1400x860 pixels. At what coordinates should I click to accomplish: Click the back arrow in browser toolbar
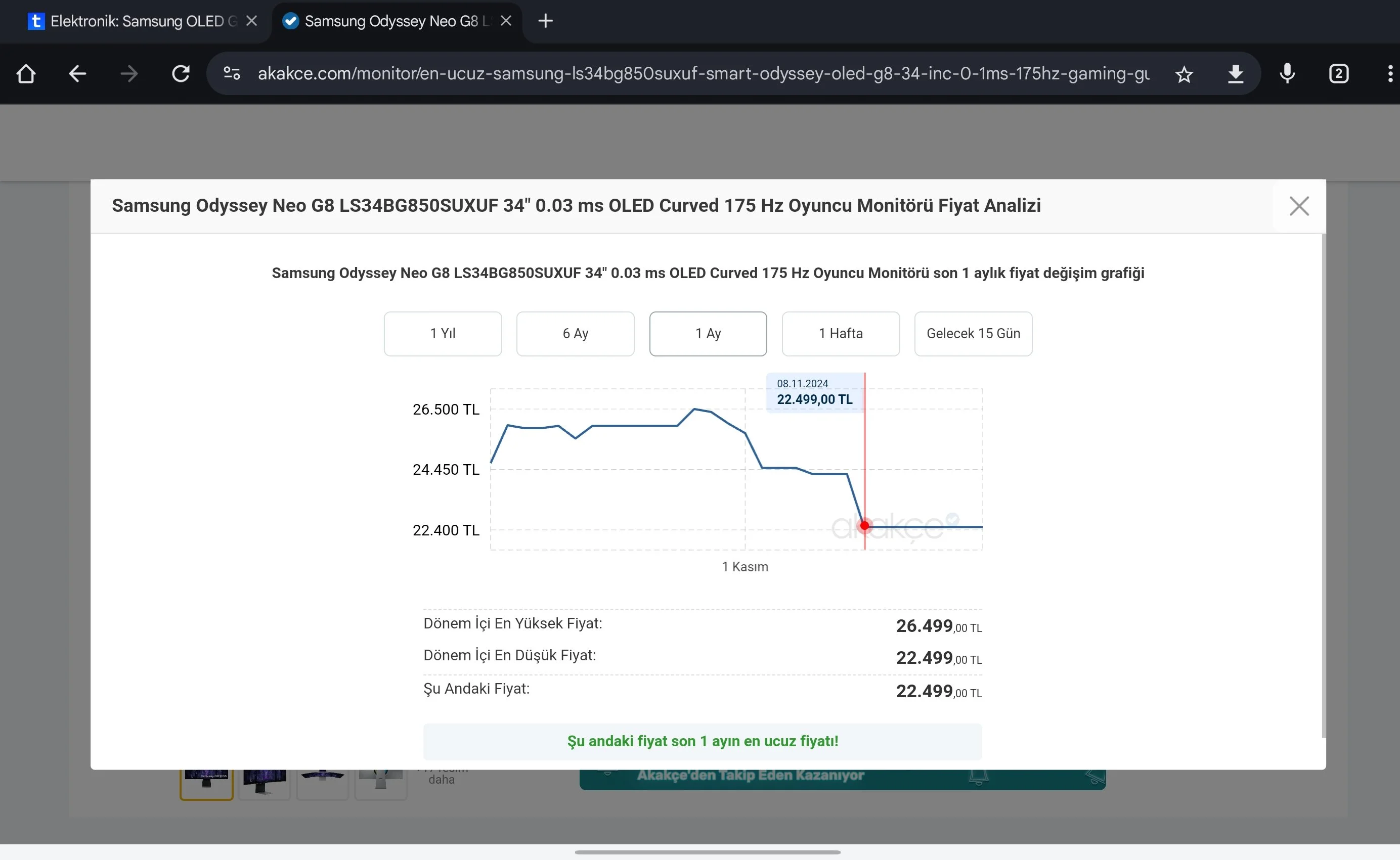[77, 74]
